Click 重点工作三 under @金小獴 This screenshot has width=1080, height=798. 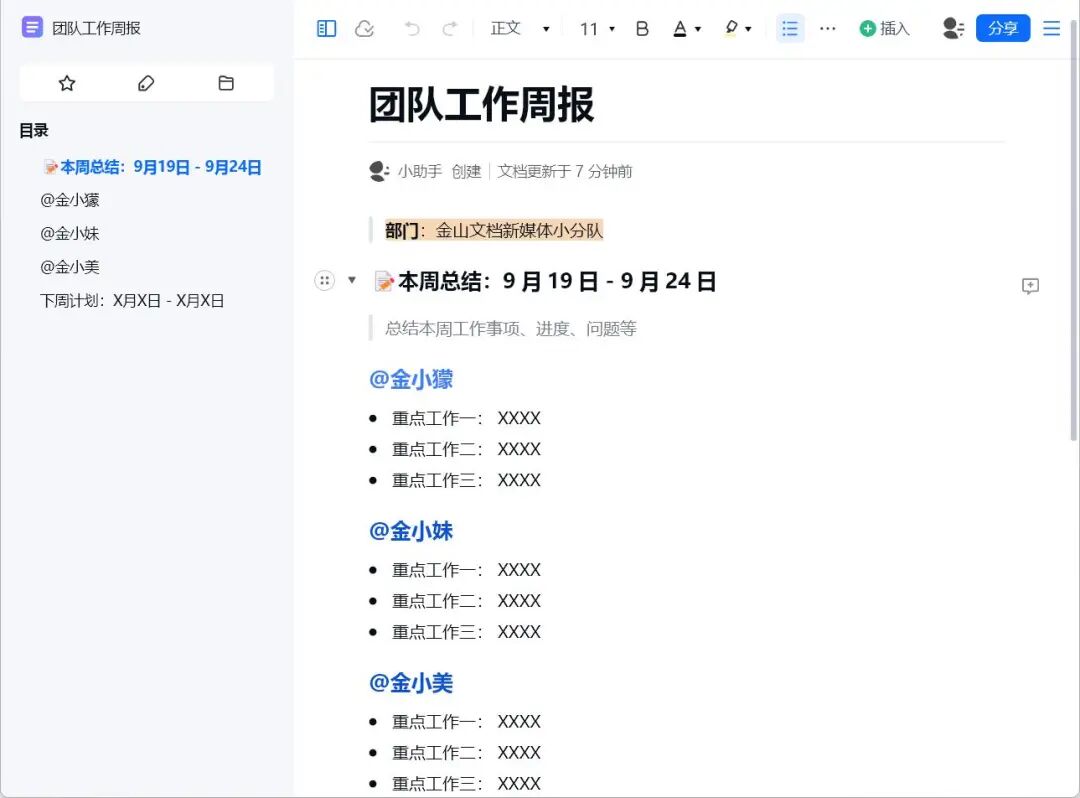pos(466,481)
